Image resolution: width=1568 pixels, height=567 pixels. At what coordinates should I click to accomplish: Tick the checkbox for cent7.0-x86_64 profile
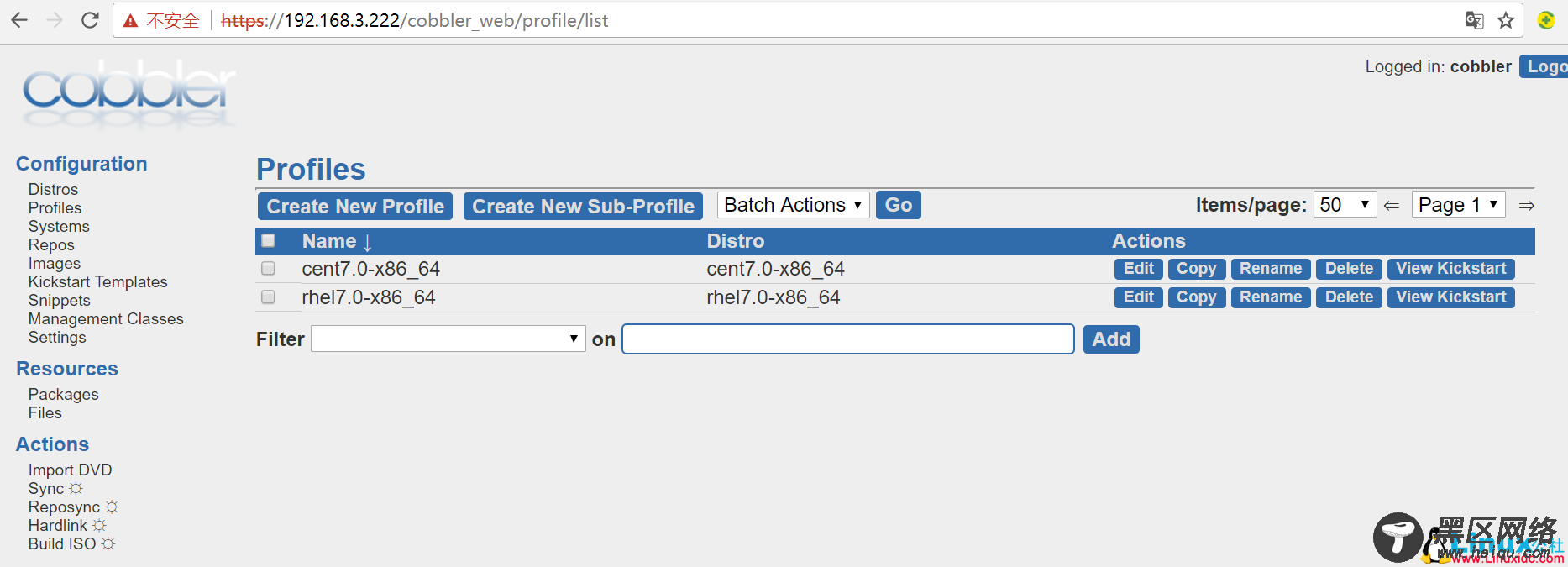(x=269, y=269)
